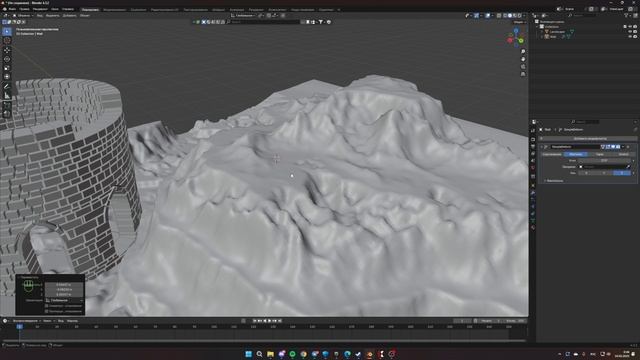640x360 pixels.
Task: Select the 3D Cursor tool
Action: pyautogui.click(x=7, y=40)
